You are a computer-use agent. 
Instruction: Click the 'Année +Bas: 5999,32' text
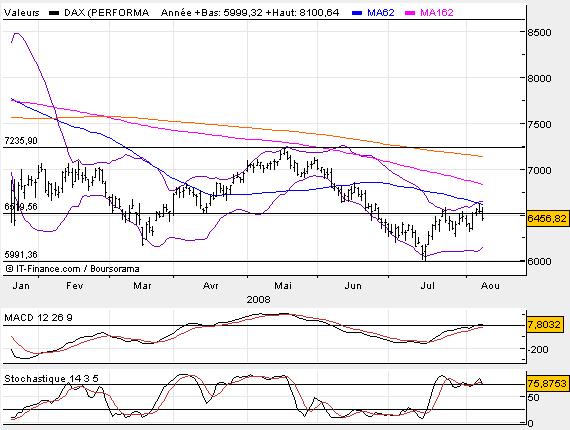coord(212,13)
